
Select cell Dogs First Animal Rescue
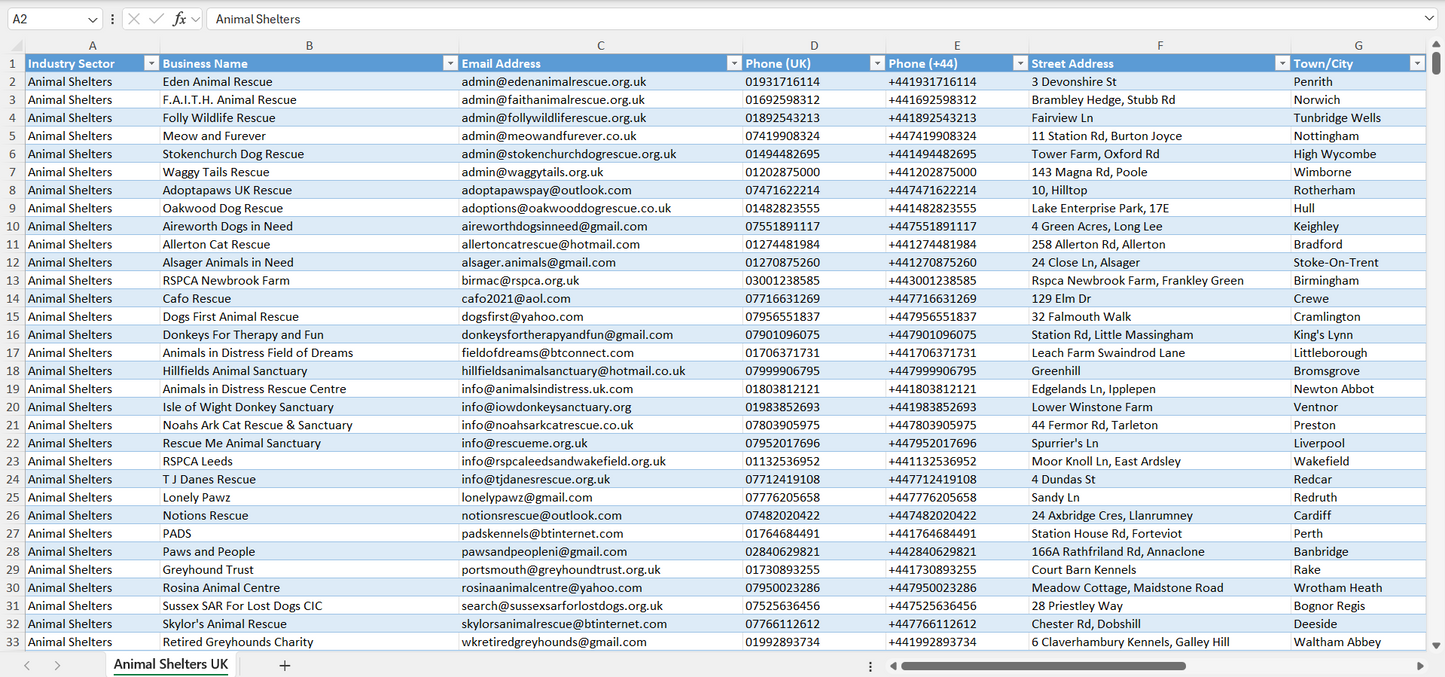pyautogui.click(x=309, y=317)
